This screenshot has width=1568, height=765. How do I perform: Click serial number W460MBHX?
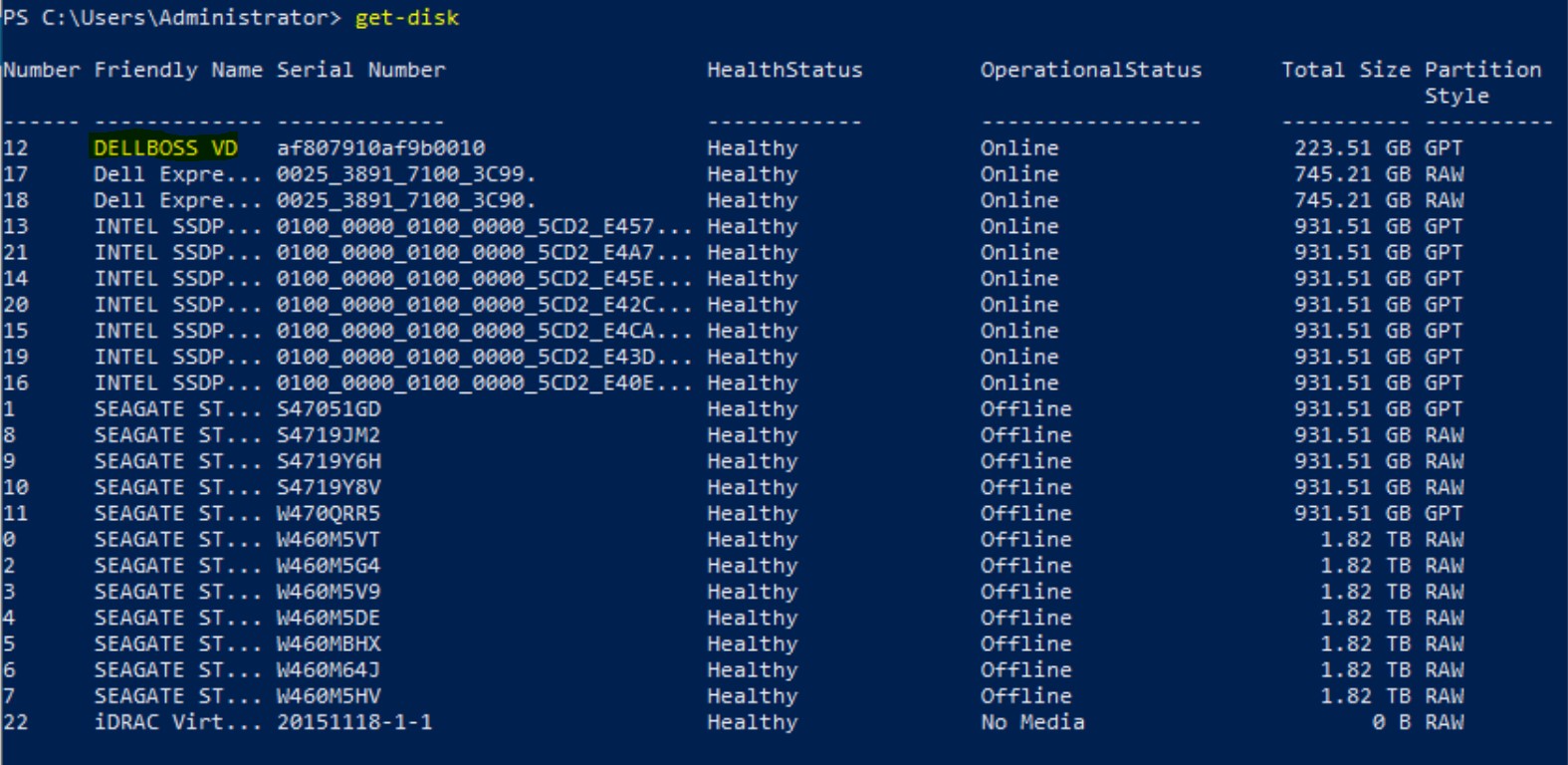329,644
